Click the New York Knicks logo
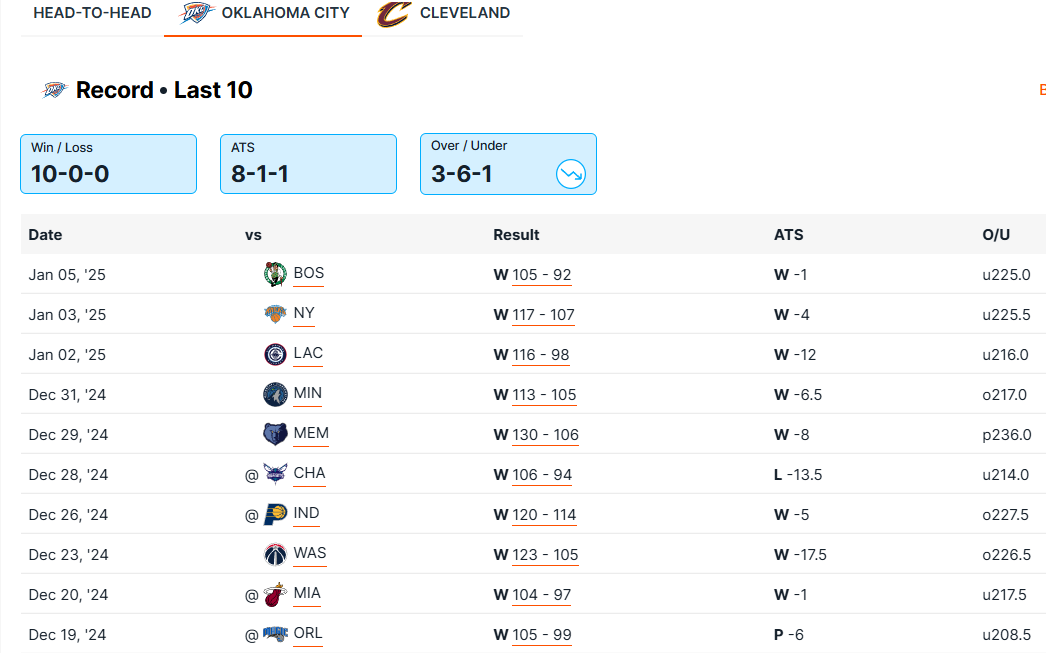 [x=275, y=314]
